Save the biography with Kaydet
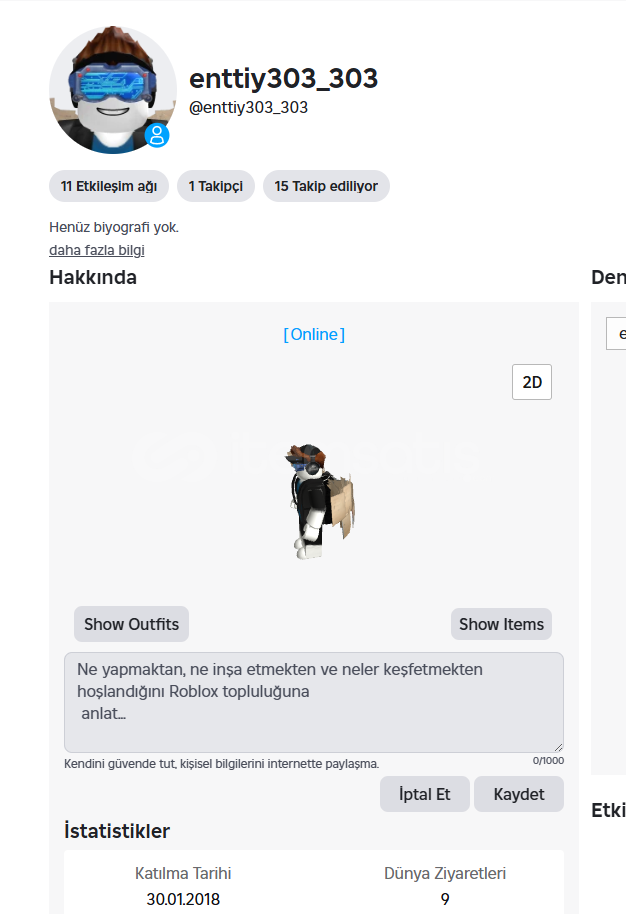 [x=519, y=794]
